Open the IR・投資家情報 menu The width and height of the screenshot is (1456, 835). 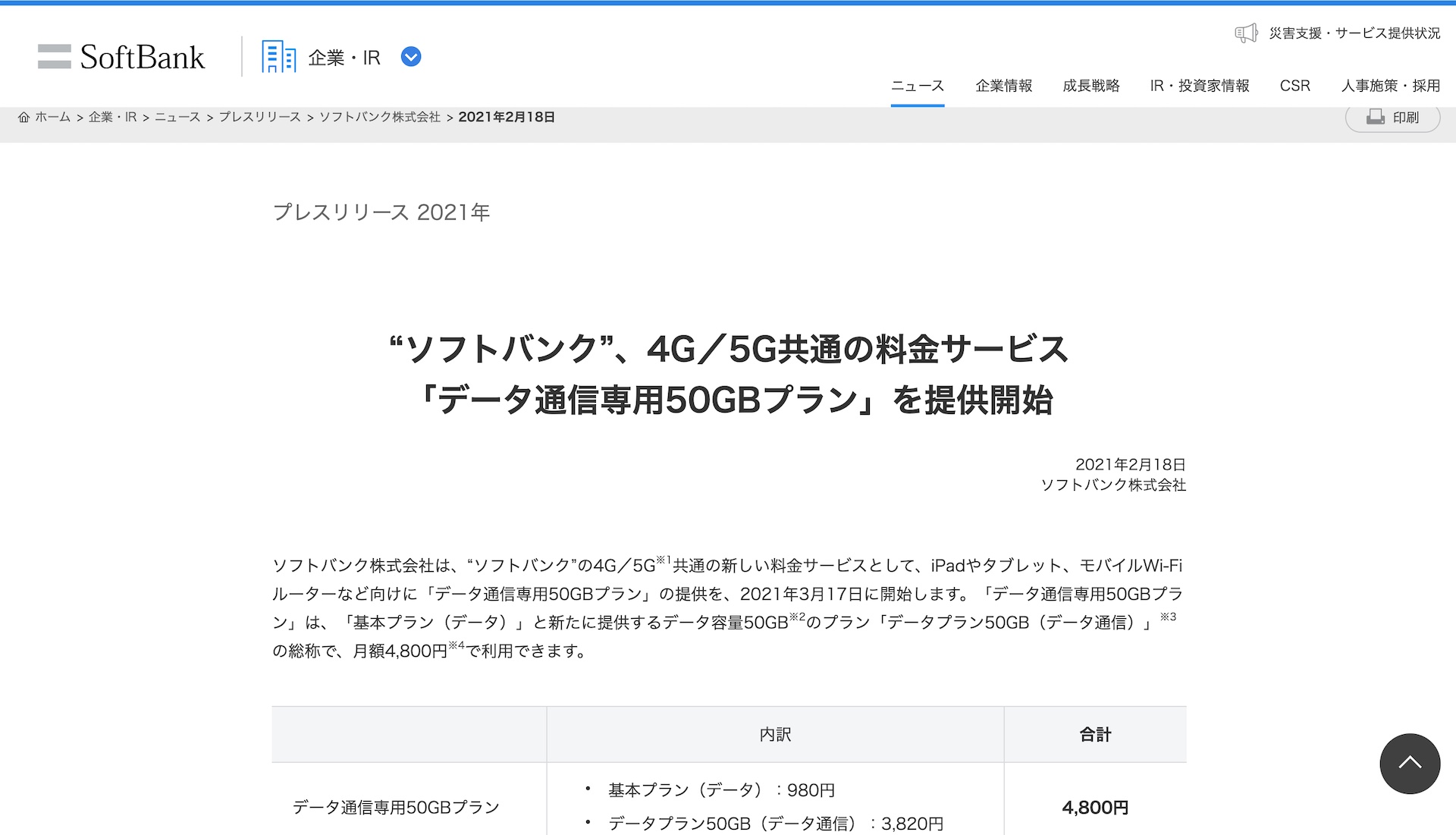click(1200, 86)
